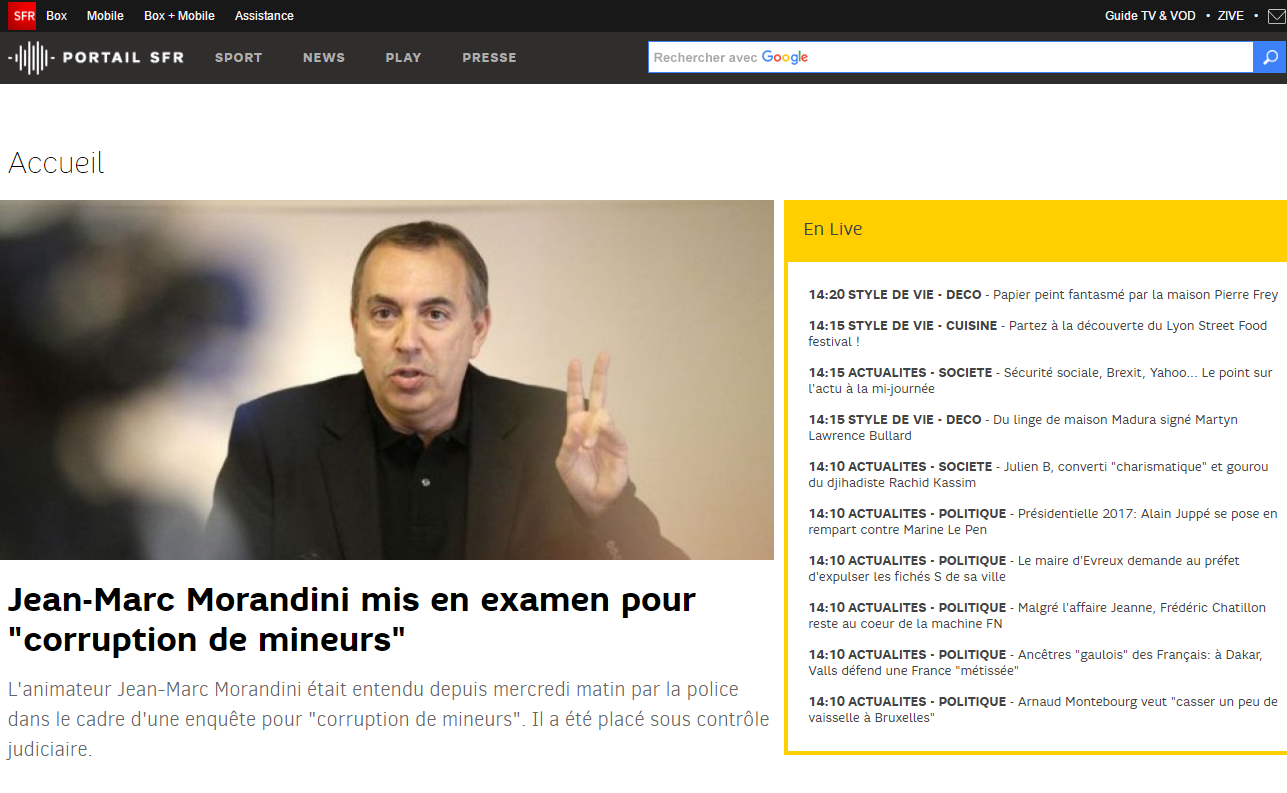Go to the SPORT section
The width and height of the screenshot is (1287, 793).
[x=238, y=58]
